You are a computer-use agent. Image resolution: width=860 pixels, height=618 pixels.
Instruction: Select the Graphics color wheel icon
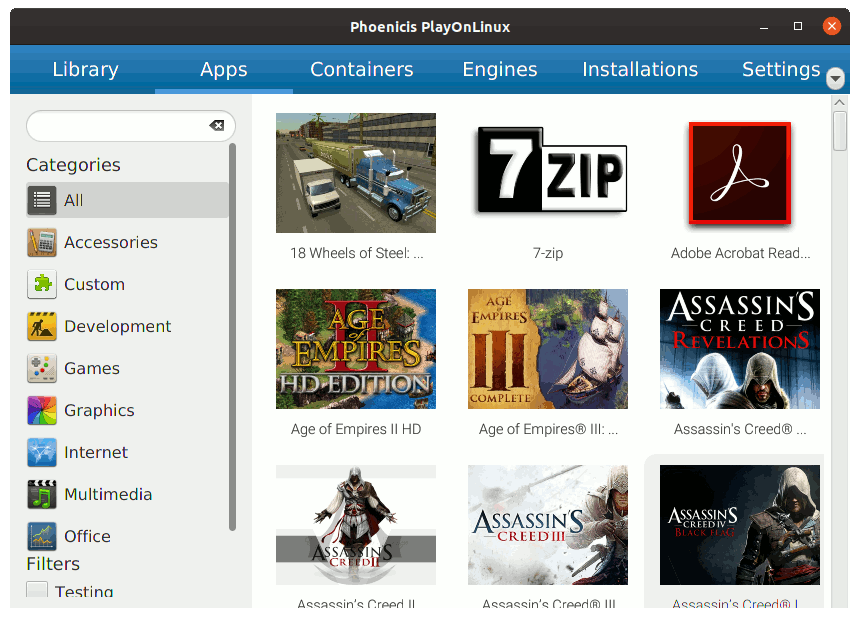click(42, 410)
